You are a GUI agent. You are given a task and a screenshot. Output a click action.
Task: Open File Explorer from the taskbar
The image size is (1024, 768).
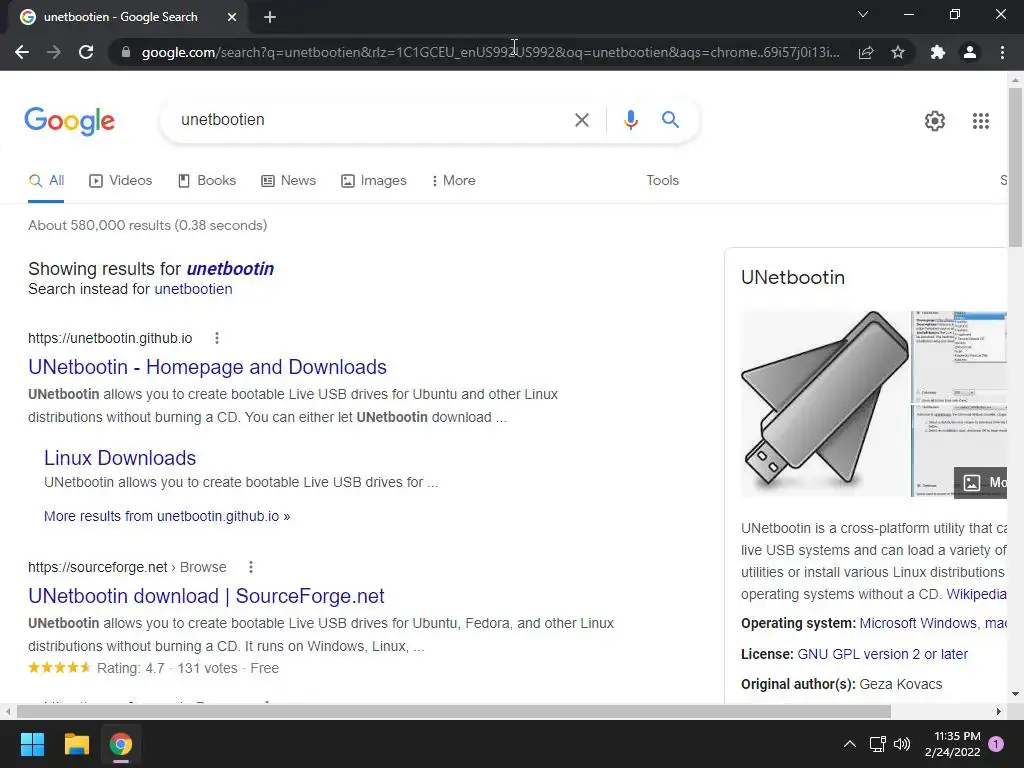pyautogui.click(x=76, y=744)
